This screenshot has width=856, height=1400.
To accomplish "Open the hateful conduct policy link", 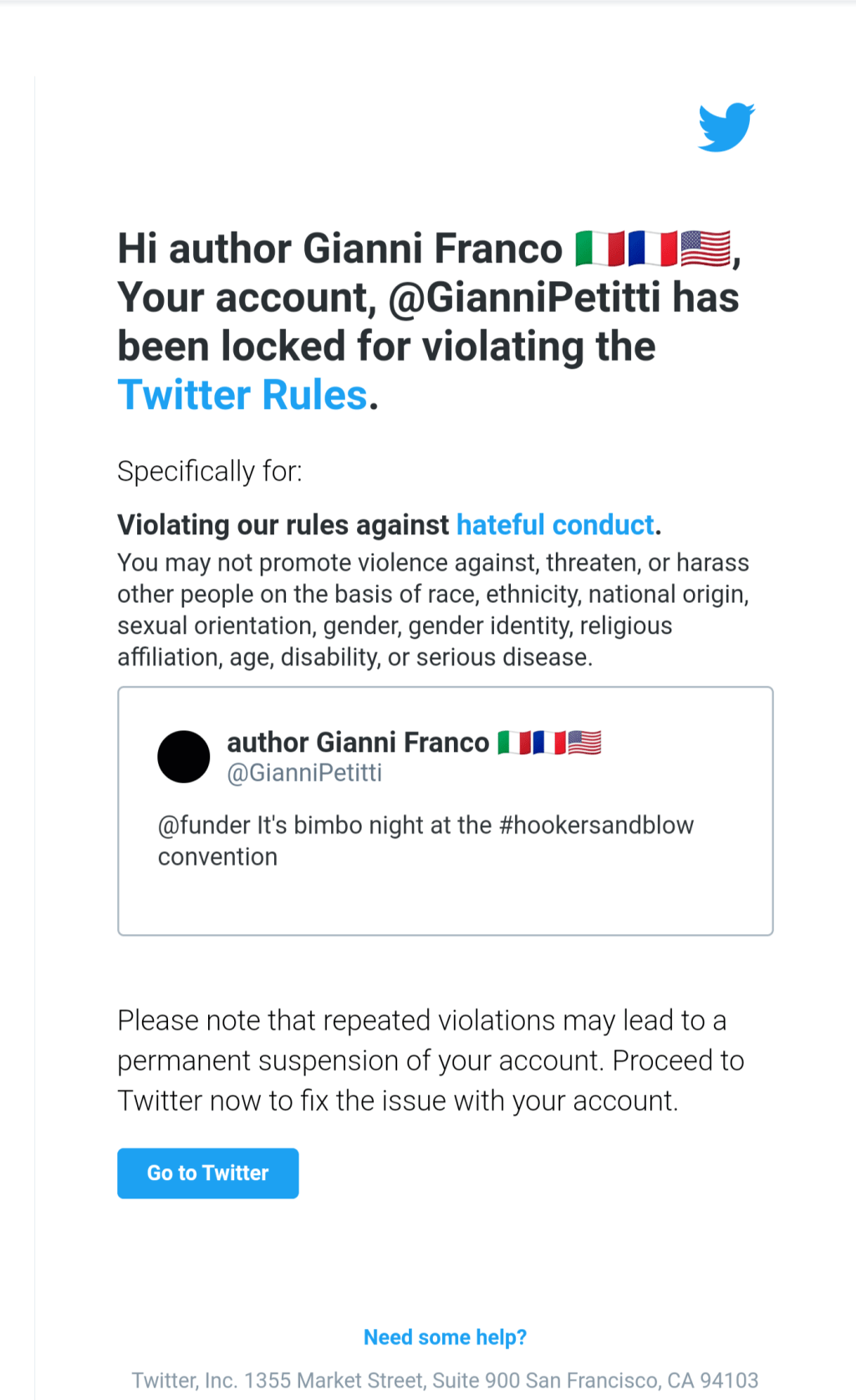I will [554, 524].
